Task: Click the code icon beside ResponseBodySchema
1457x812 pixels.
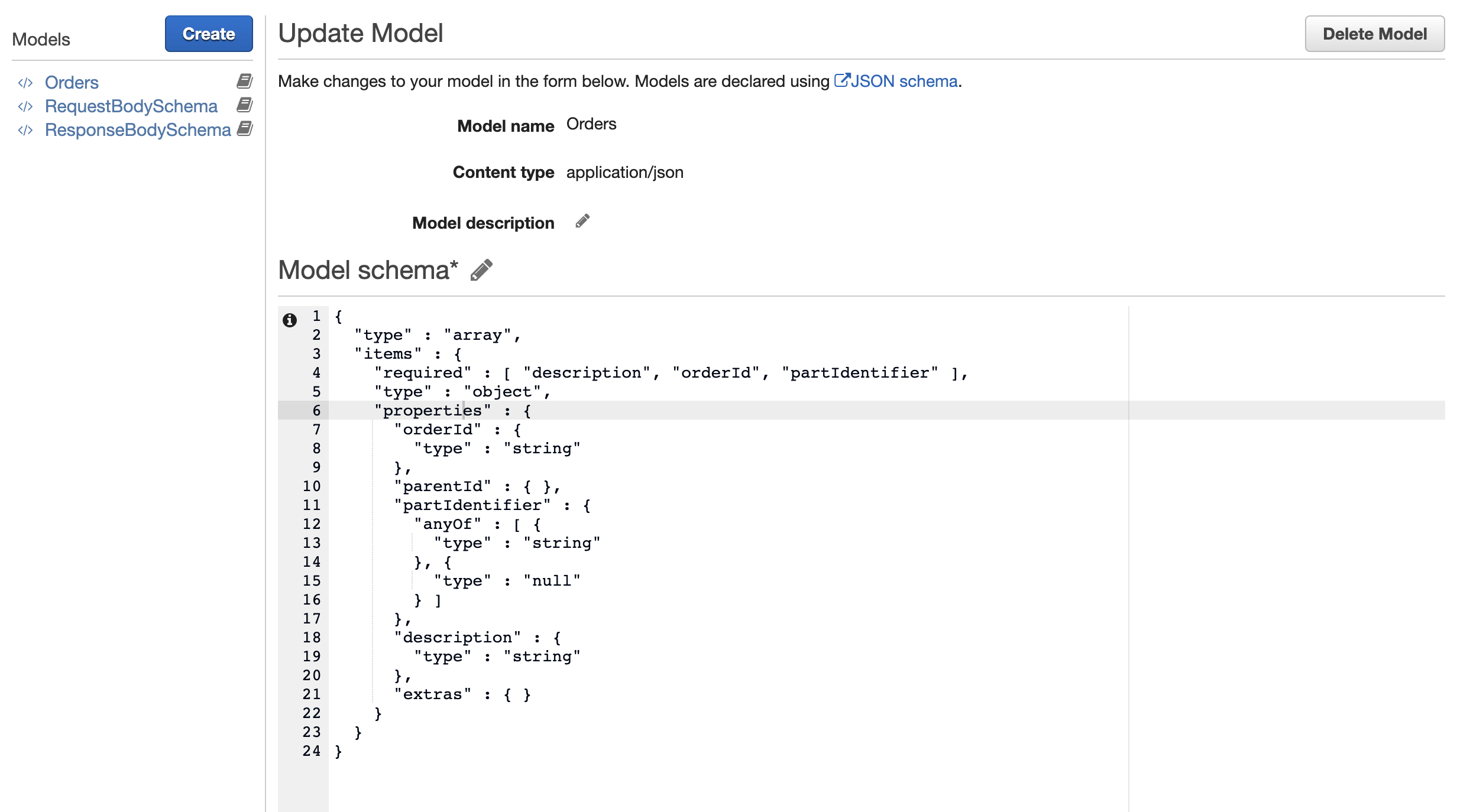Action: pyautogui.click(x=25, y=130)
